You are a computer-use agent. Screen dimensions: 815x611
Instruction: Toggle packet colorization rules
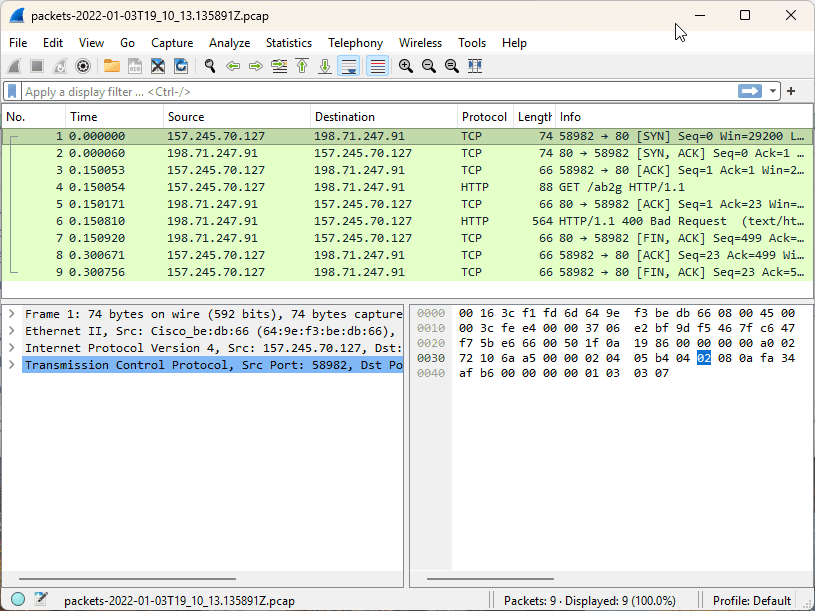[377, 66]
